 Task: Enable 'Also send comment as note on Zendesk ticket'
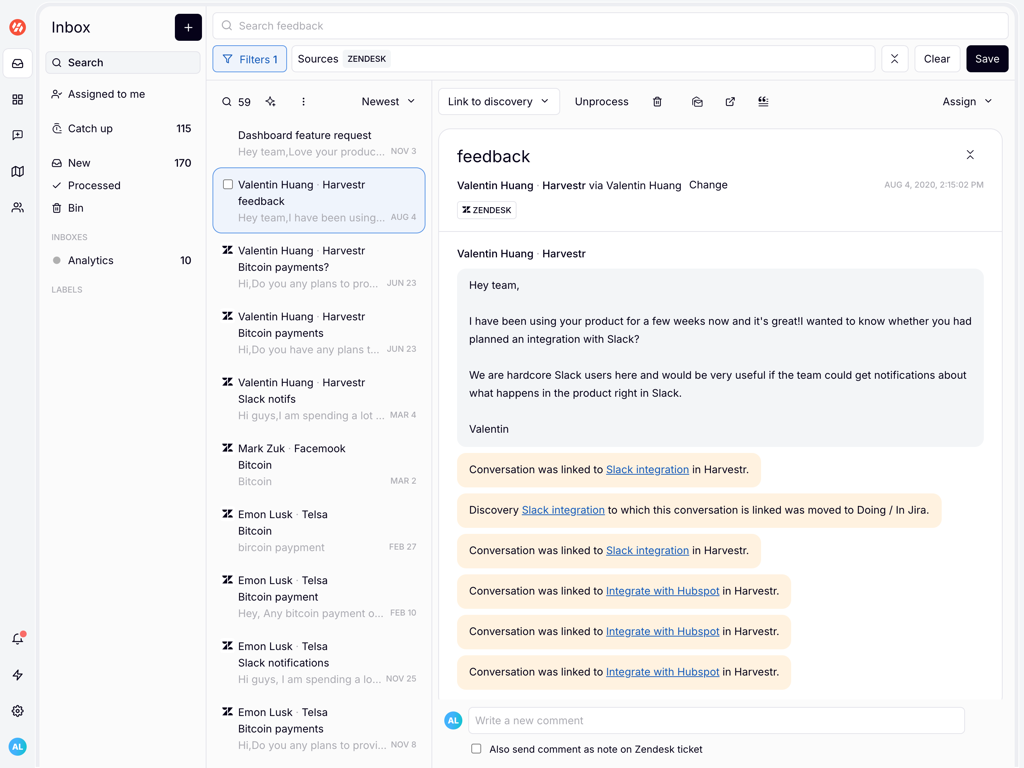476,749
